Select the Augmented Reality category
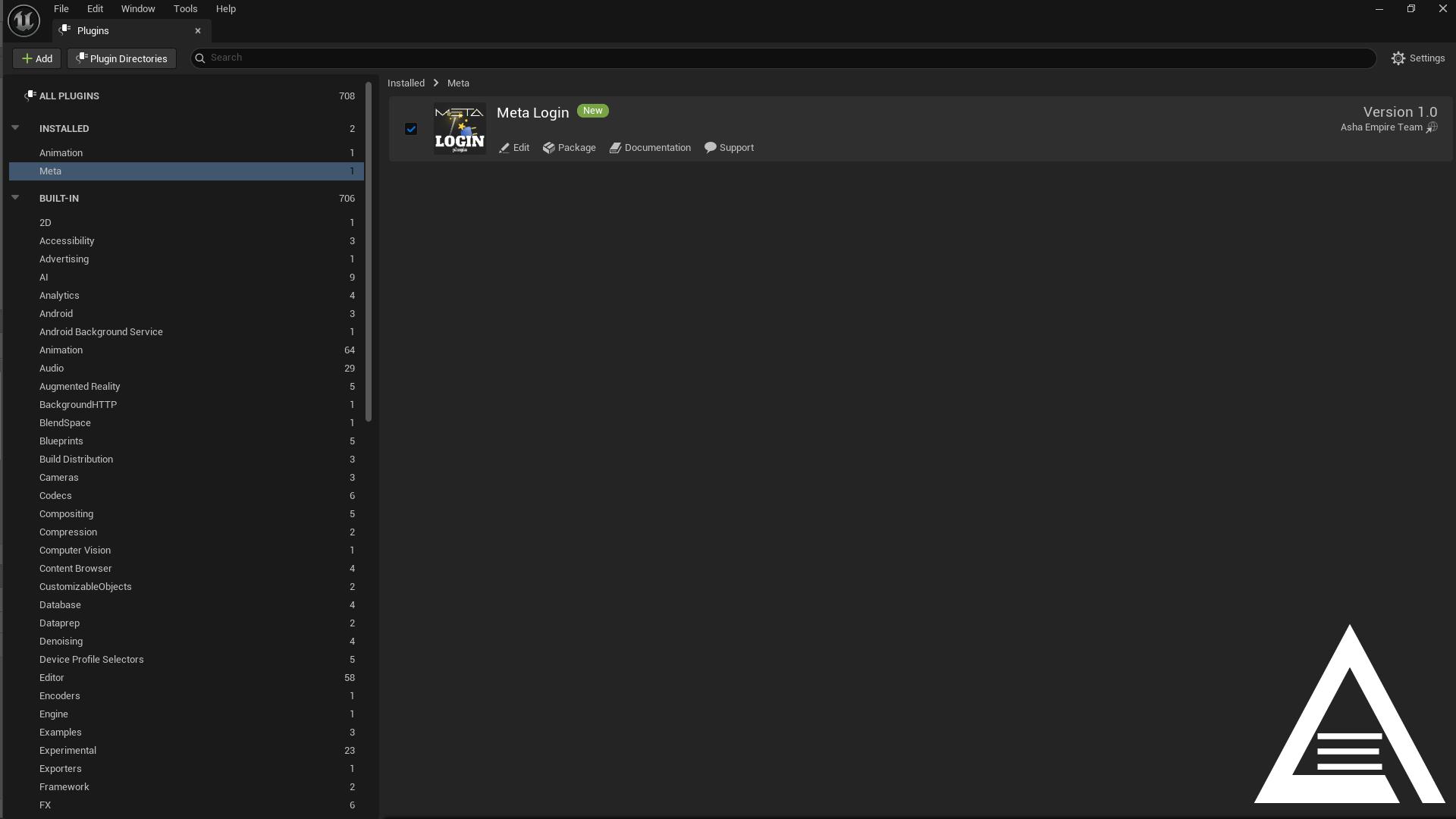Image resolution: width=1456 pixels, height=819 pixels. point(187,387)
